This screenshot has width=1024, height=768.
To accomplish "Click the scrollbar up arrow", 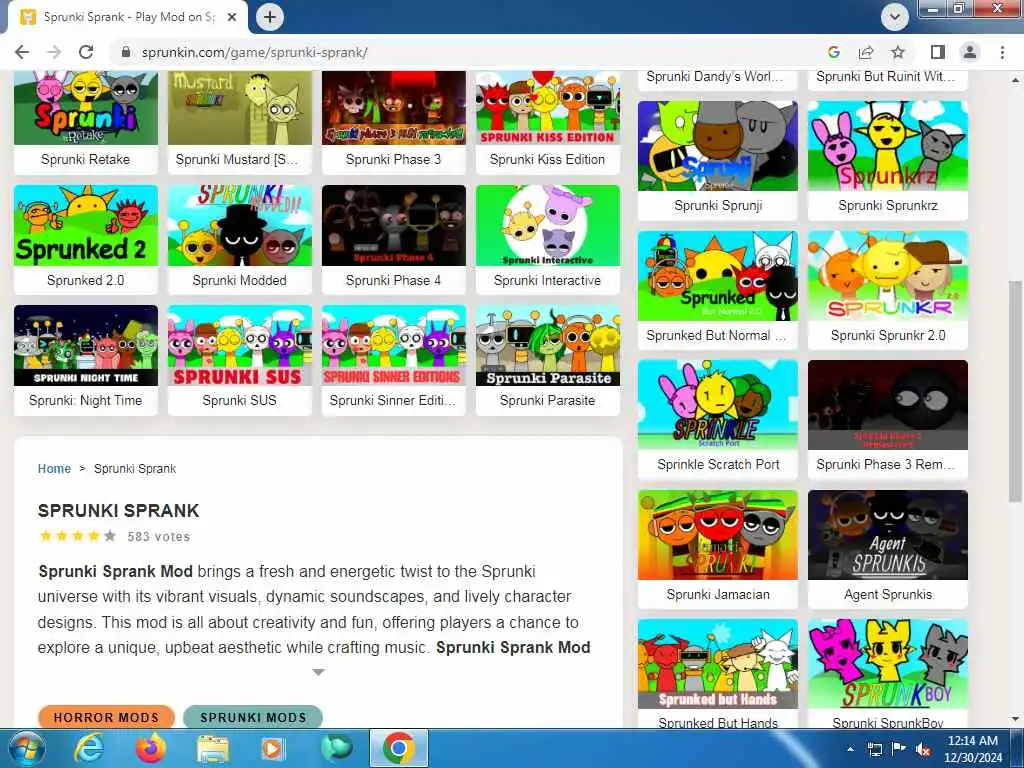I will (1015, 80).
